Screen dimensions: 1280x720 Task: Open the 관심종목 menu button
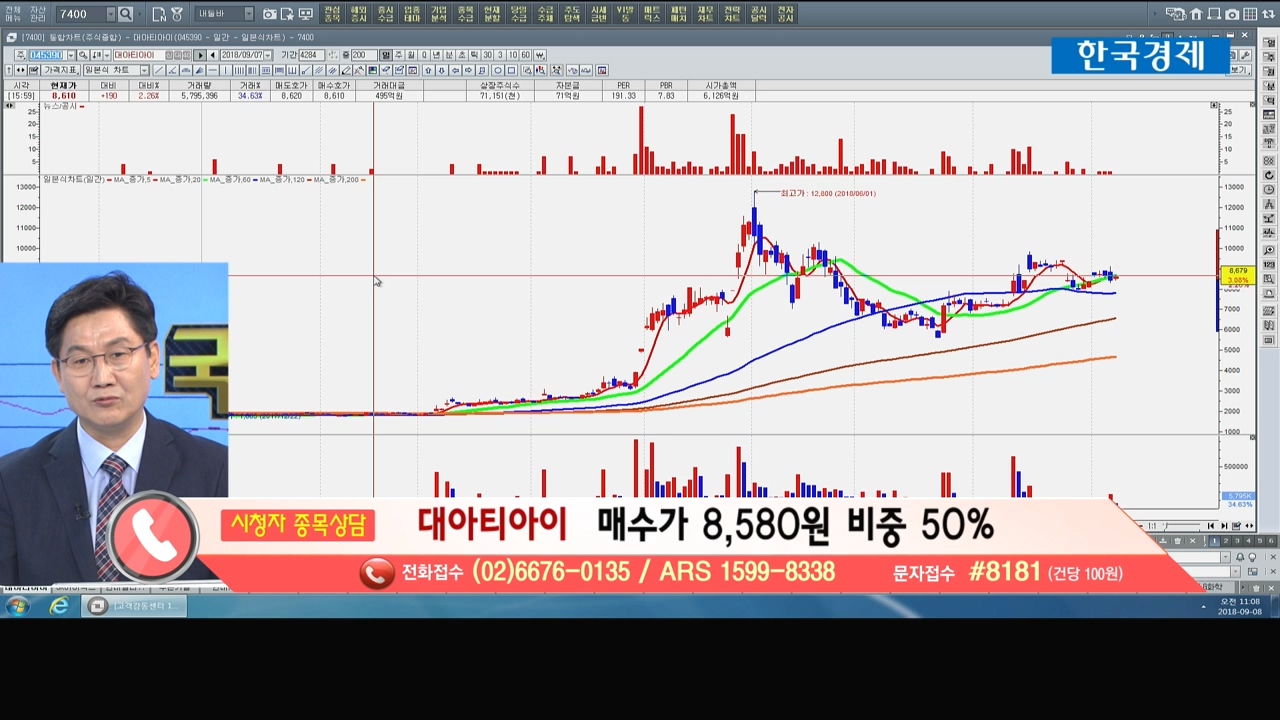(x=332, y=14)
